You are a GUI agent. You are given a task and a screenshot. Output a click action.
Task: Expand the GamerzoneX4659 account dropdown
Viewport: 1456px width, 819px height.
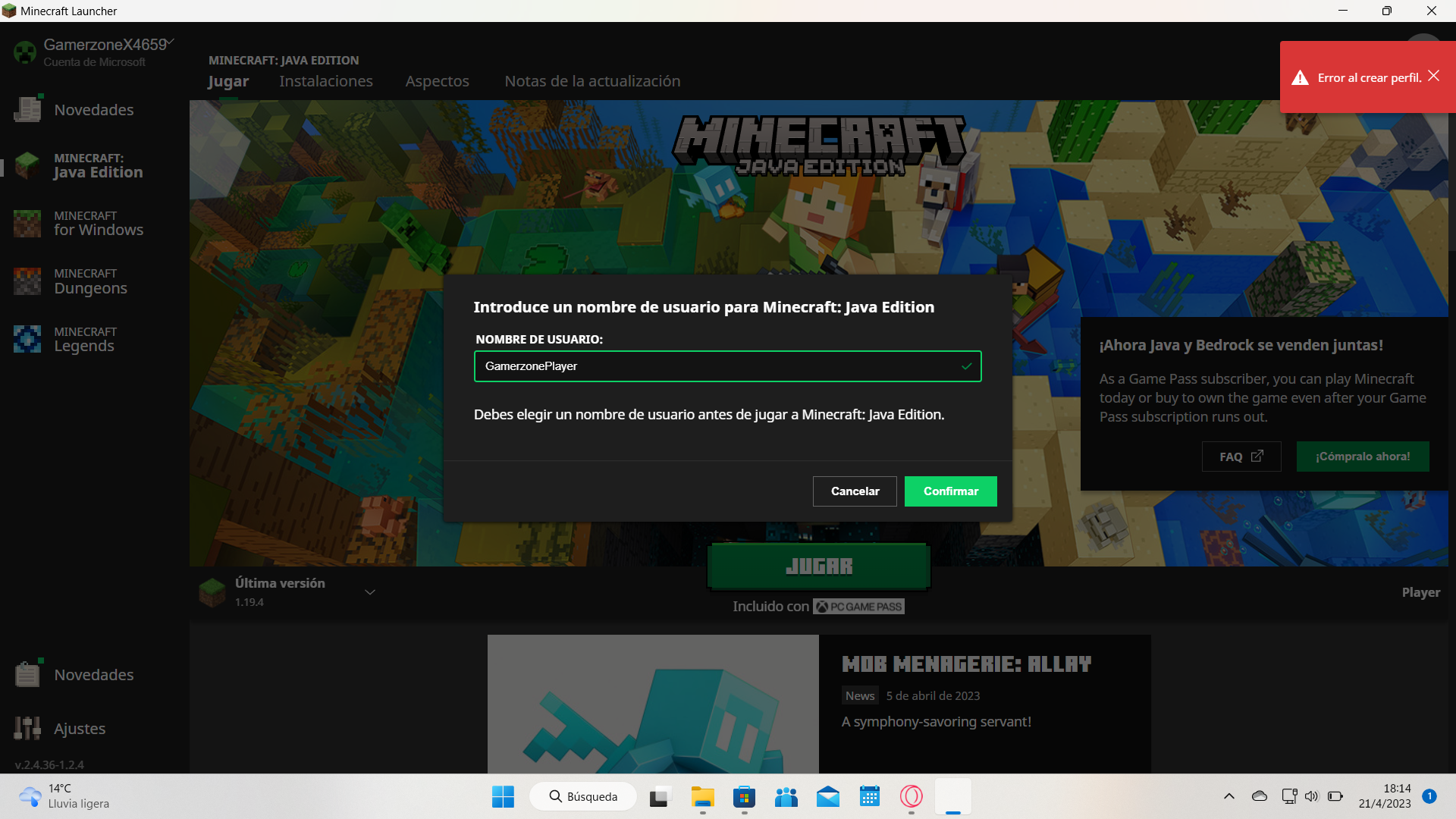171,42
